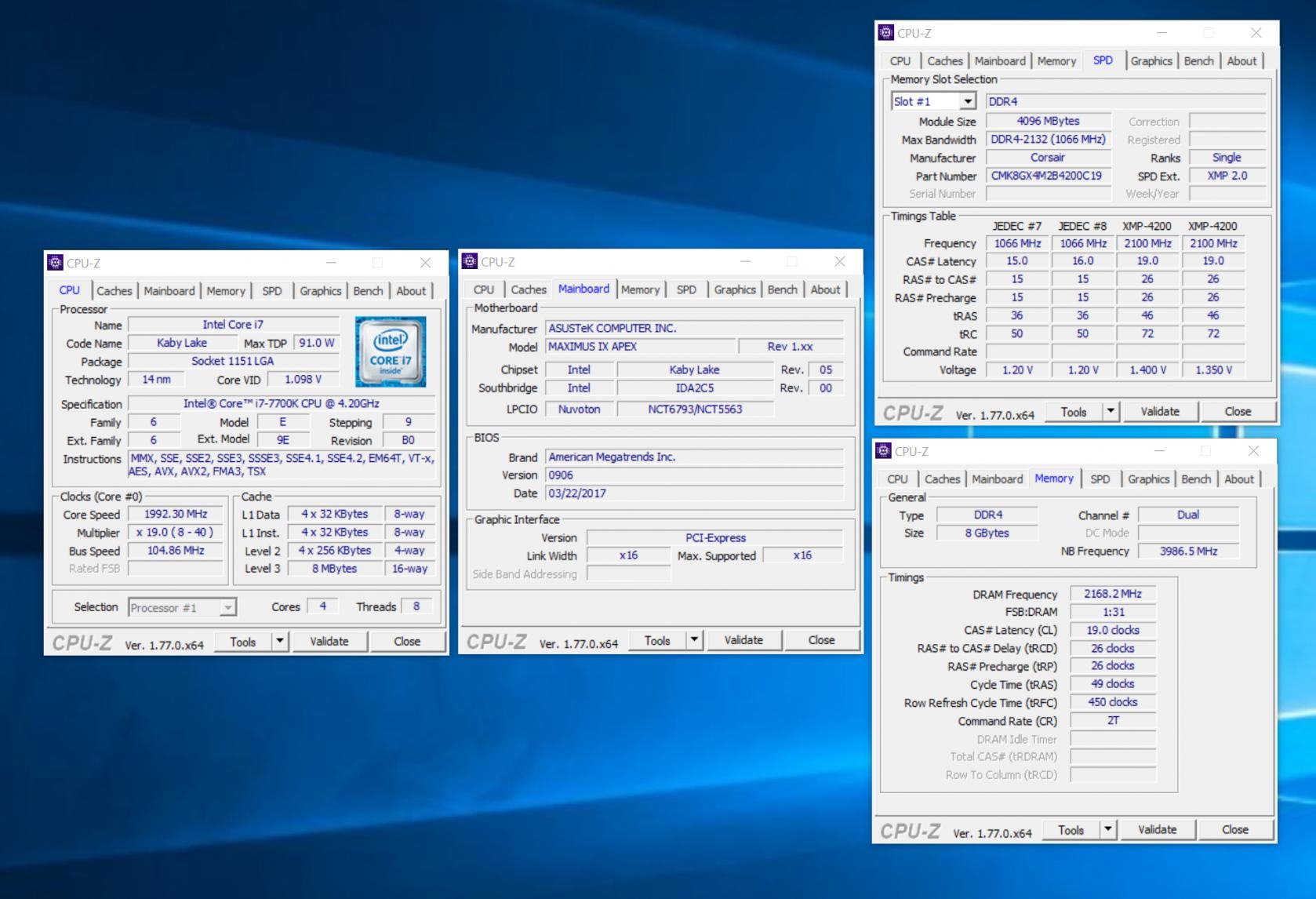Click Tools button in CPU window
The image size is (1316, 899).
243,641
